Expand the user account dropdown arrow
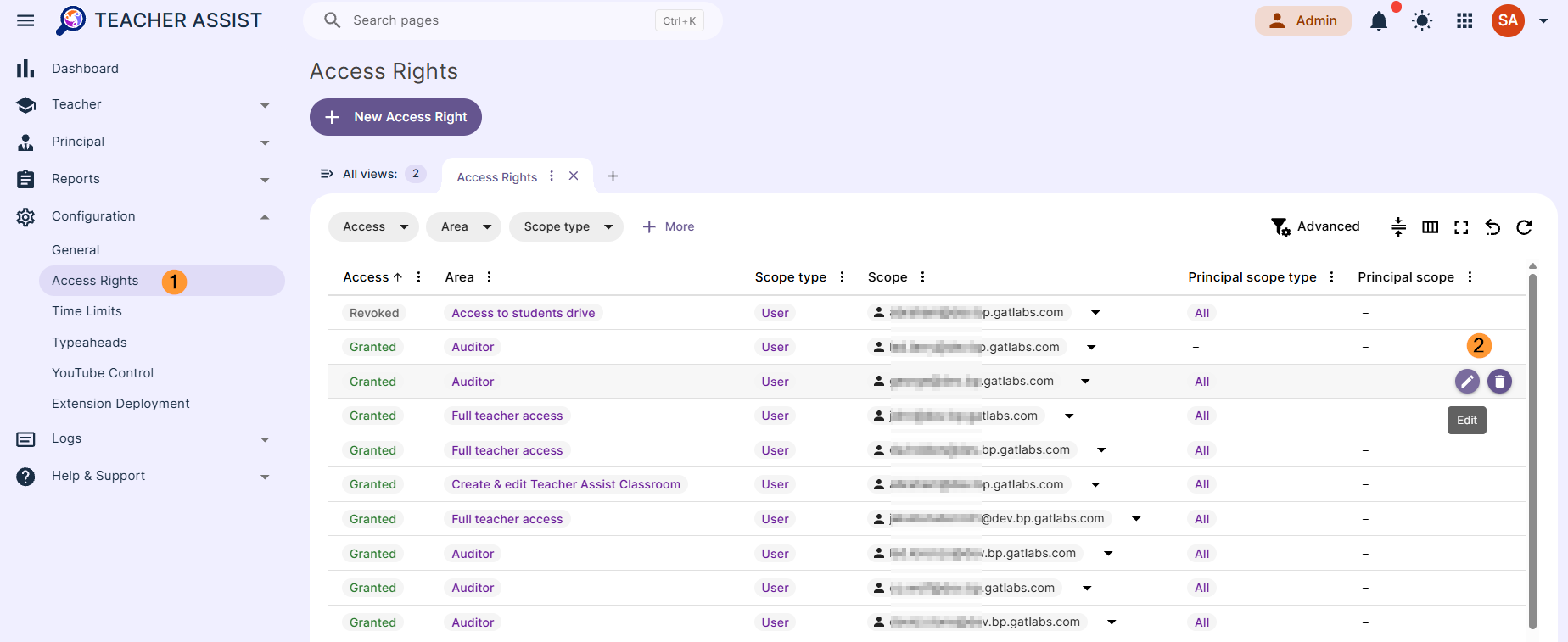This screenshot has height=642, width=1568. tap(1543, 21)
